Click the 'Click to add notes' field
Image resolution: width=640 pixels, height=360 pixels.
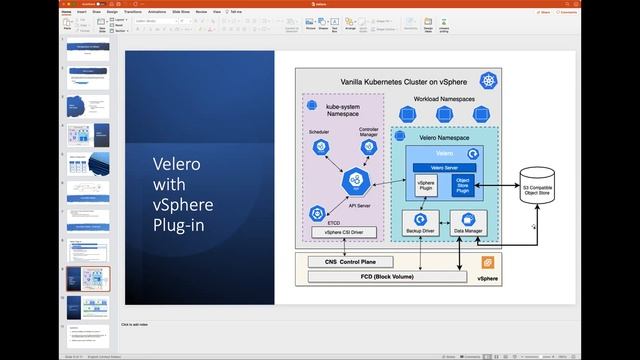pos(135,324)
